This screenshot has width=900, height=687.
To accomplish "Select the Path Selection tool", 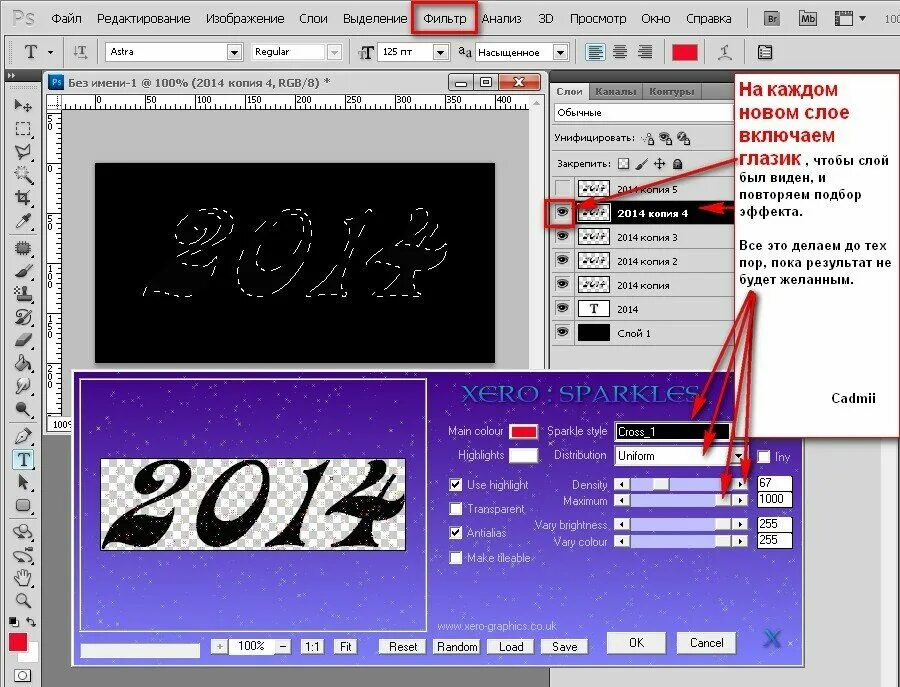I will tap(23, 482).
